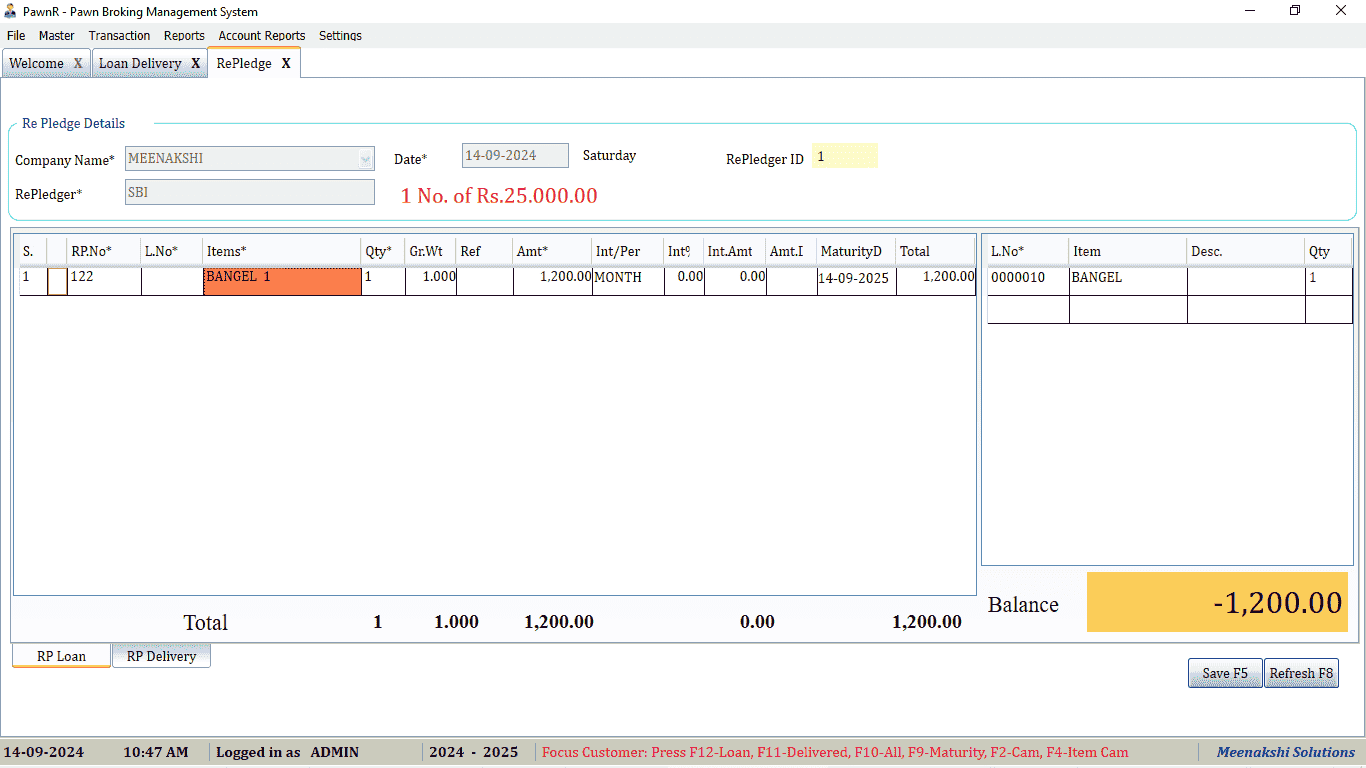
Task: Close the RePledge tab using X
Action: tap(286, 63)
